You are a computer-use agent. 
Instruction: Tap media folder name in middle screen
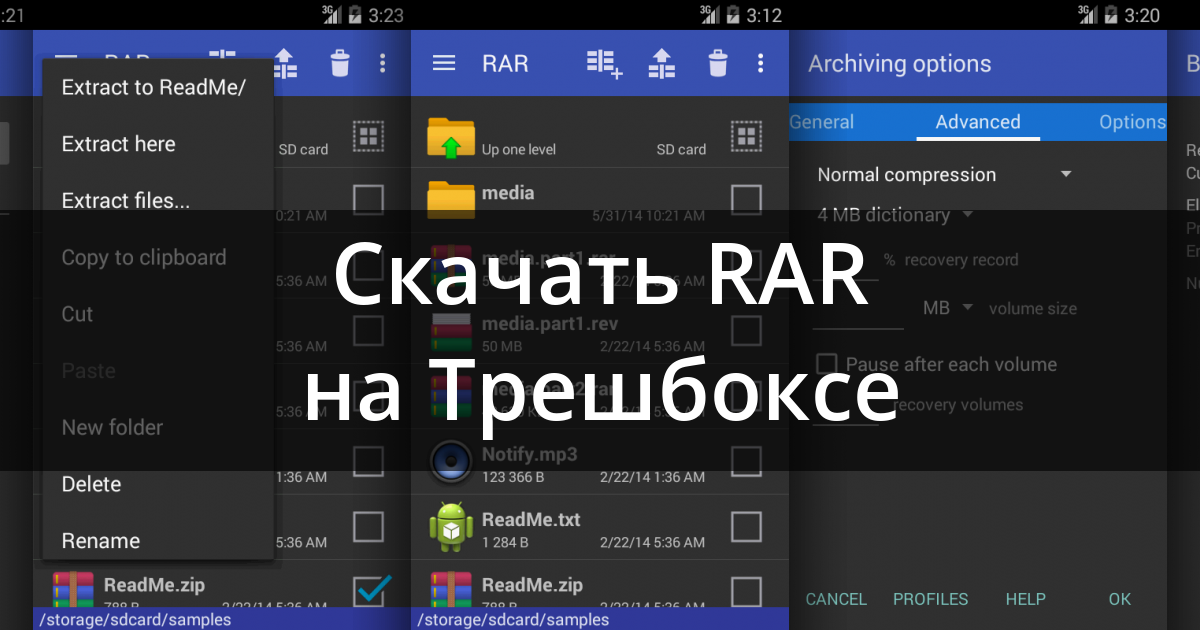pyautogui.click(x=508, y=192)
